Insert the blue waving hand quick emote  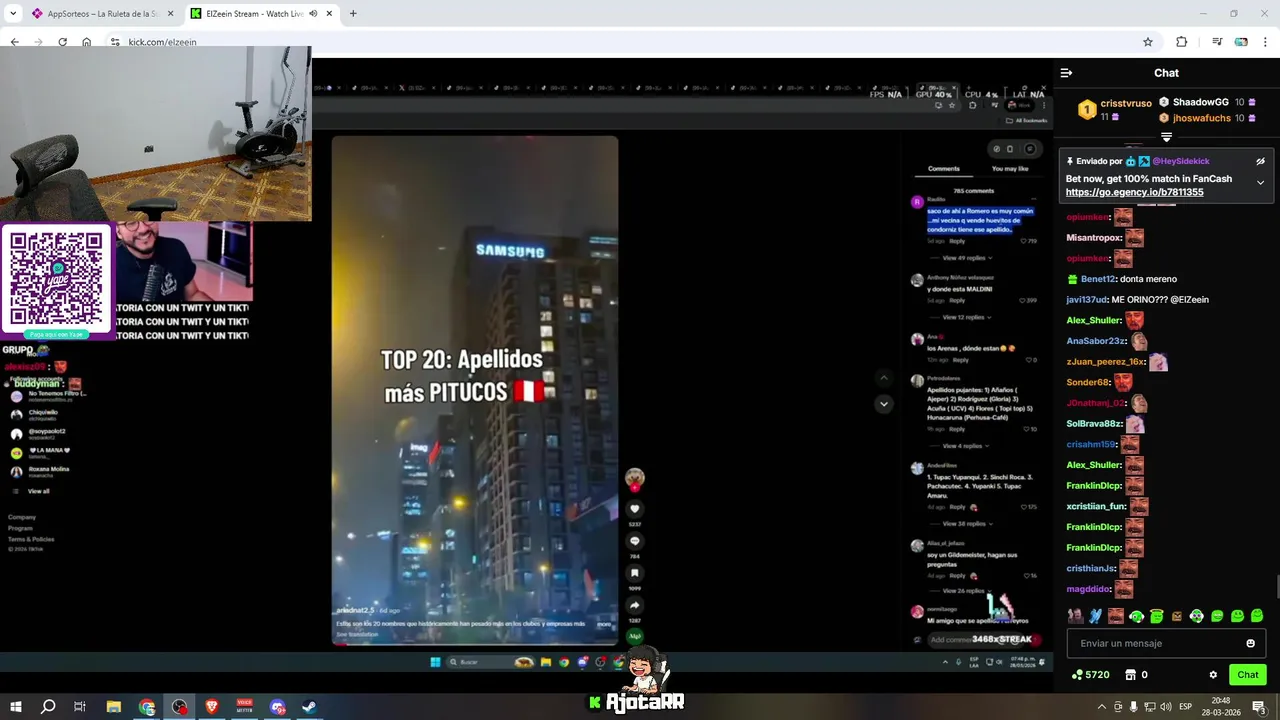click(x=1096, y=616)
